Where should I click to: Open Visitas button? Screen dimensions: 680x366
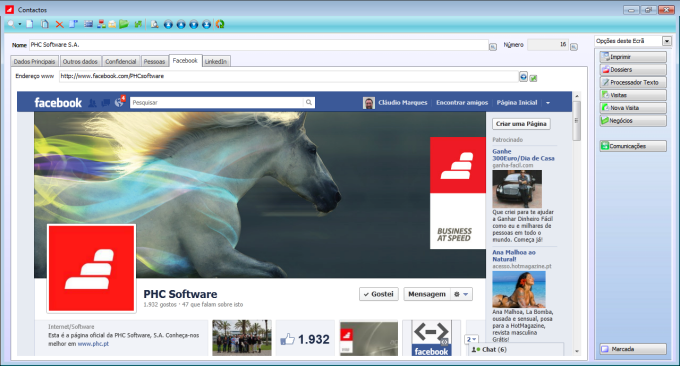pyautogui.click(x=633, y=95)
